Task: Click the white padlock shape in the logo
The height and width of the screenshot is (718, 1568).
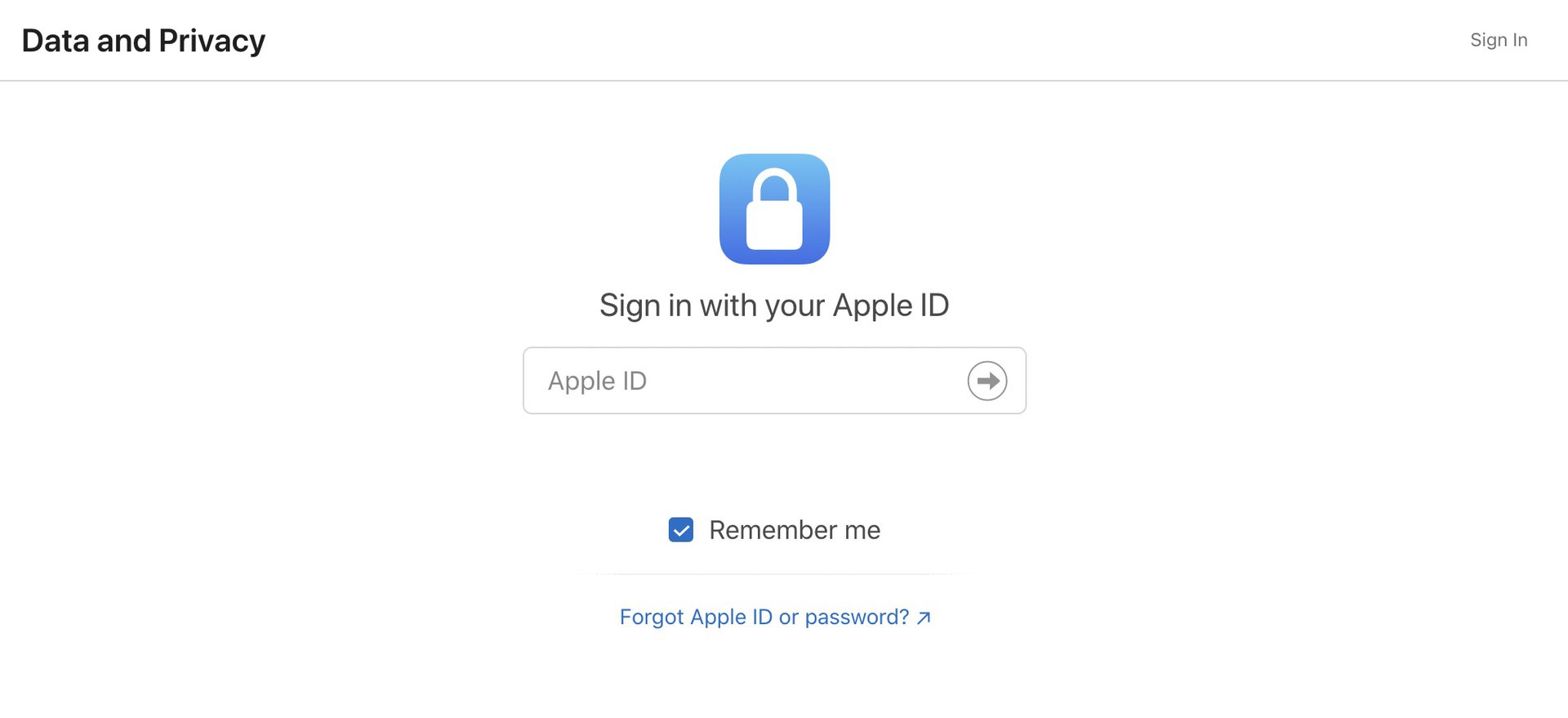Action: 774,218
